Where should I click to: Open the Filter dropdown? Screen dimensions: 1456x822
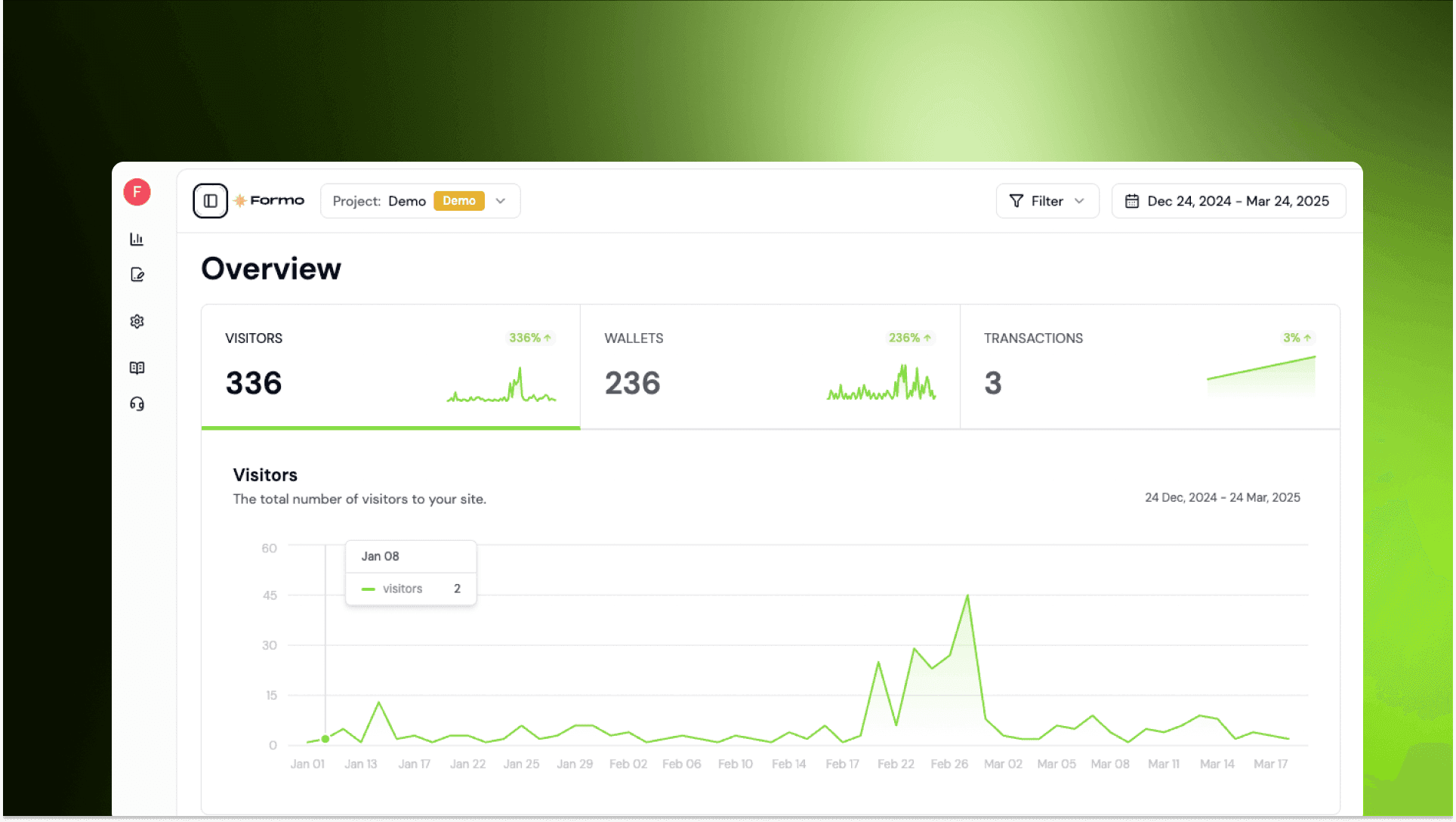pyautogui.click(x=1047, y=201)
